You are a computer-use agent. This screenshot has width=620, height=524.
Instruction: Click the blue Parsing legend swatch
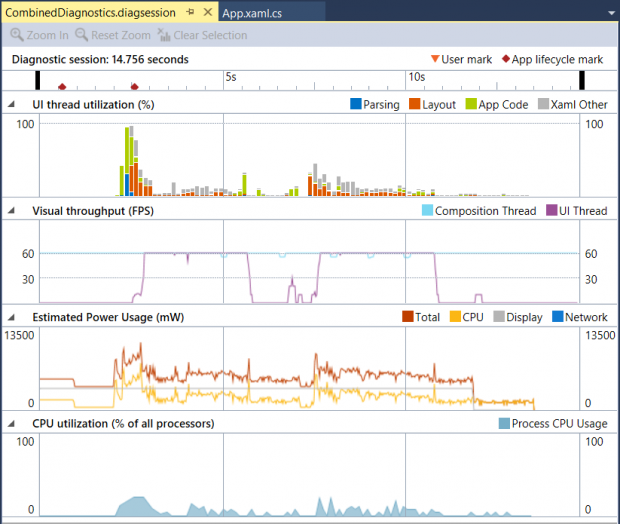(x=355, y=104)
